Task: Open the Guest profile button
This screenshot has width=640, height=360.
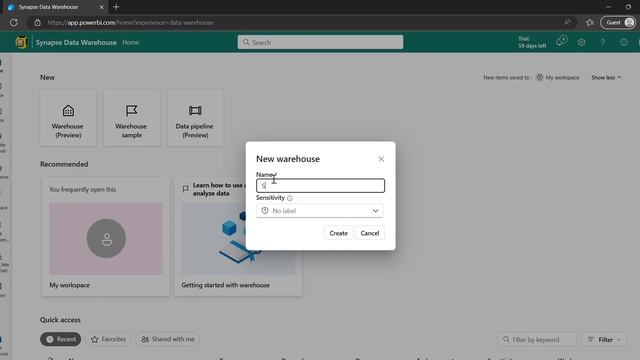Action: pos(618,22)
